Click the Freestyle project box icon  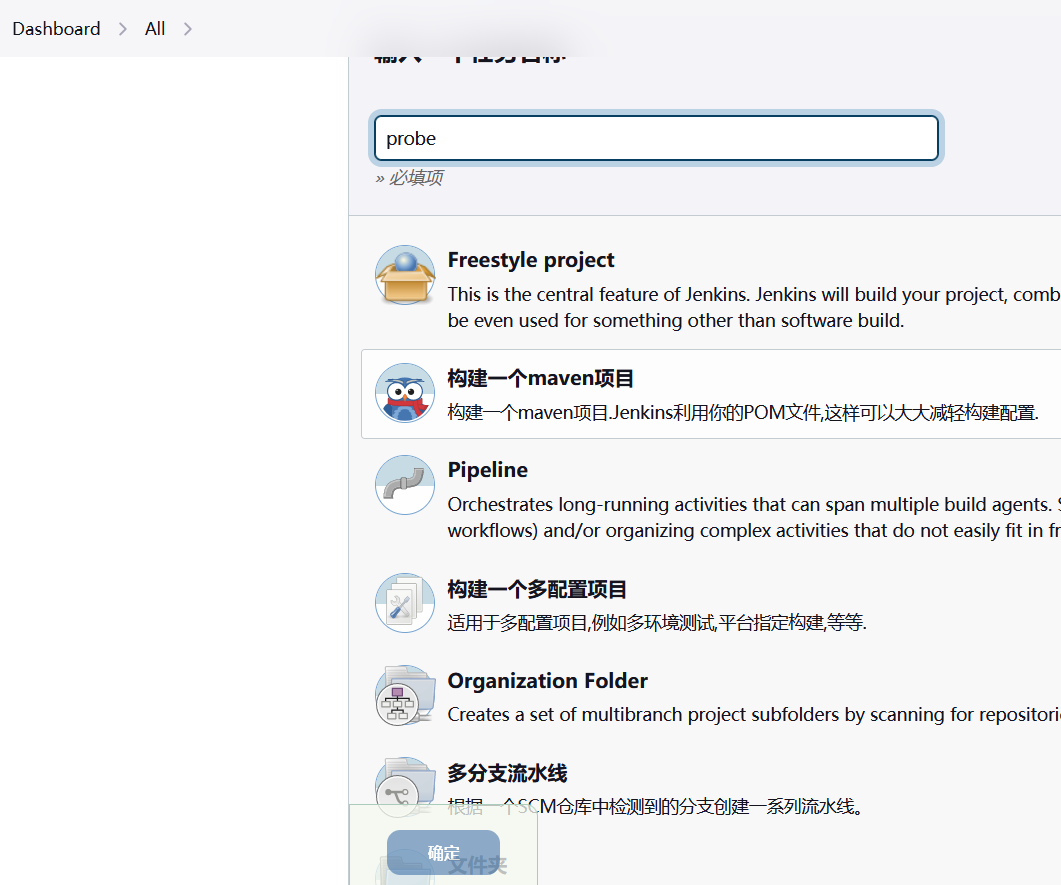point(405,275)
